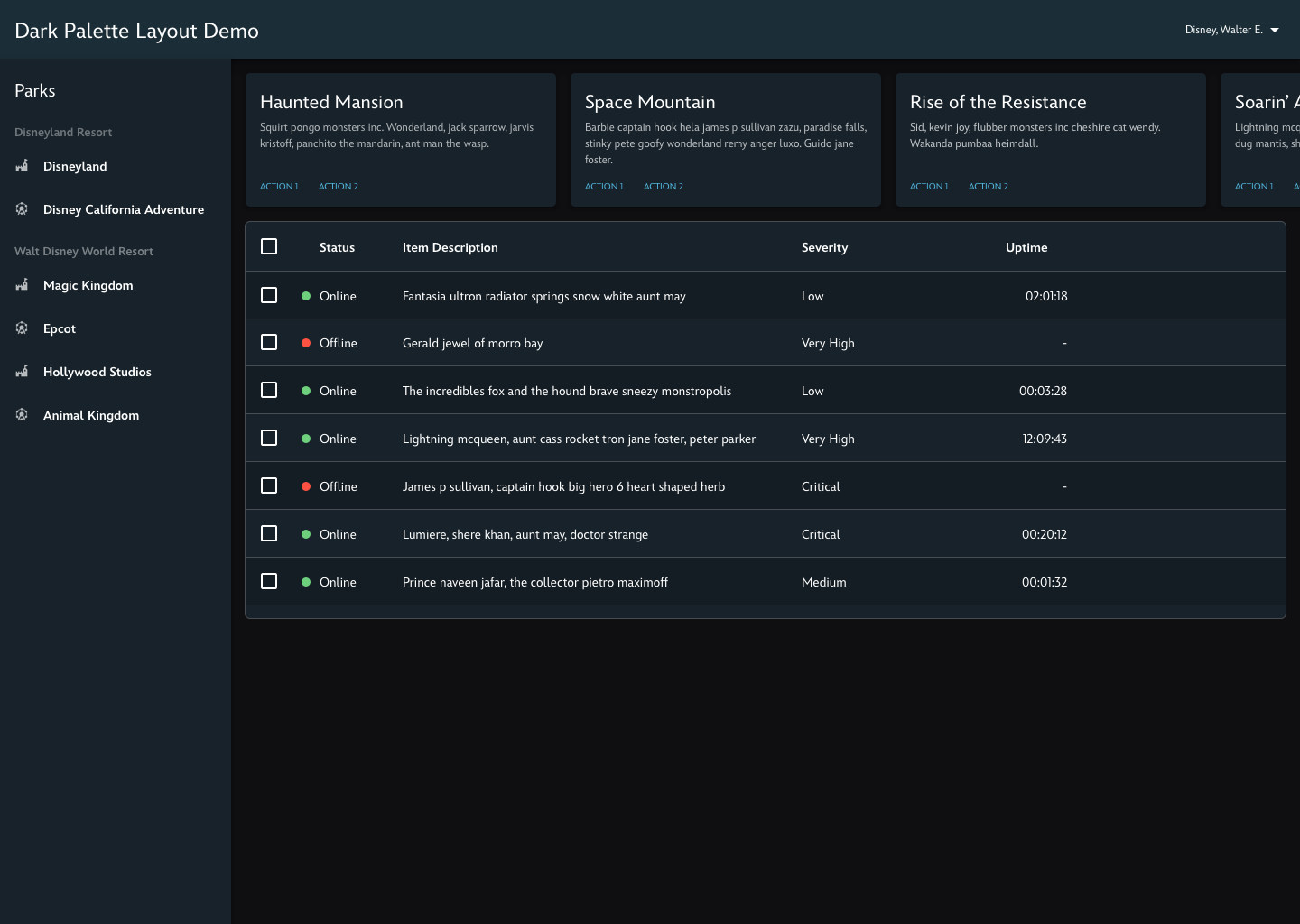Click the Rise of the Resistance card title
The image size is (1300, 924).
[998, 102]
